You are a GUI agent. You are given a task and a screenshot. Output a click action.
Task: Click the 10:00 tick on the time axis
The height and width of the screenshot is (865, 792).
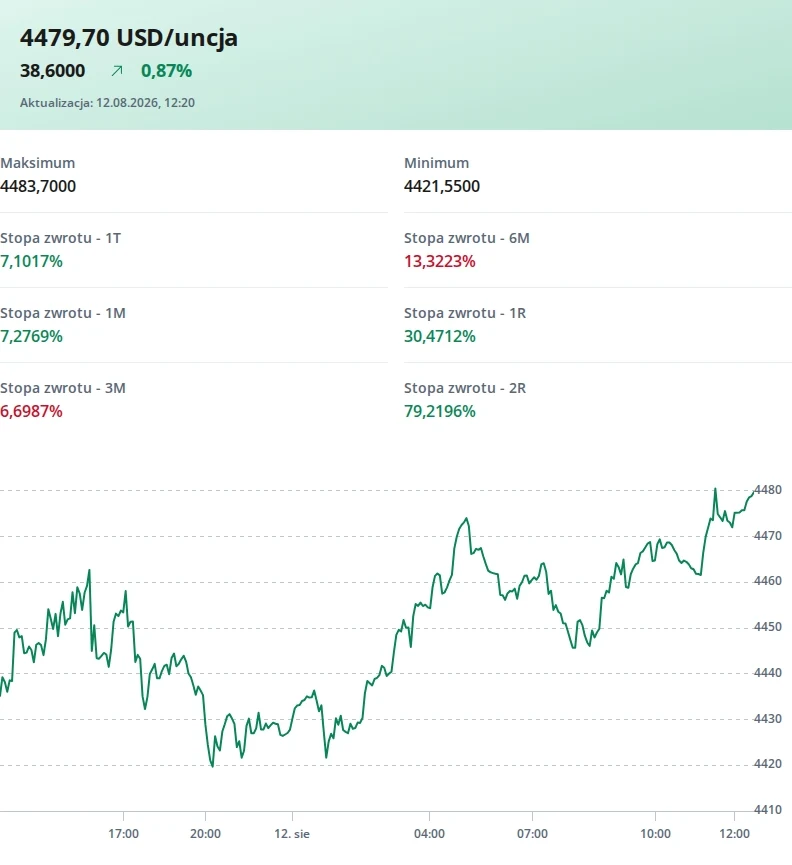pos(655,834)
